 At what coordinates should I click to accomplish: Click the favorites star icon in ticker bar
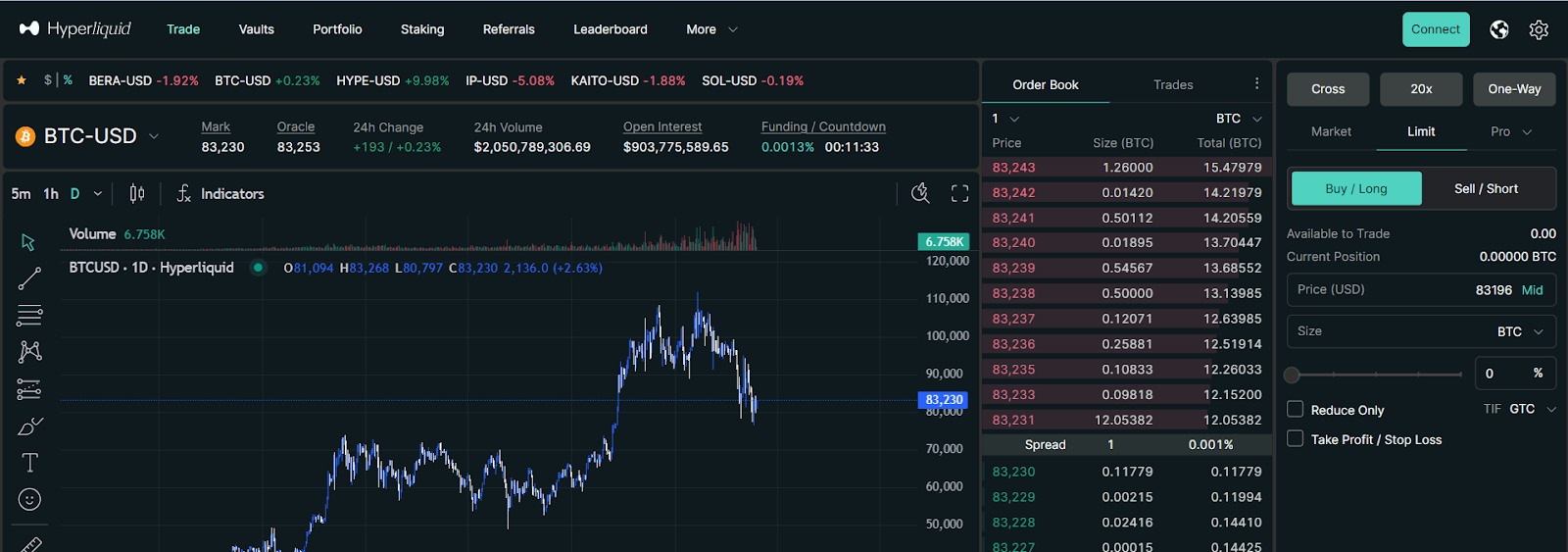pyautogui.click(x=22, y=80)
